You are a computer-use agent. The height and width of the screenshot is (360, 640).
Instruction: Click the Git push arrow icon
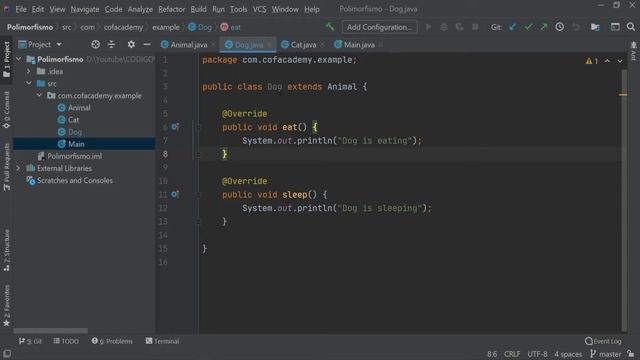544,27
